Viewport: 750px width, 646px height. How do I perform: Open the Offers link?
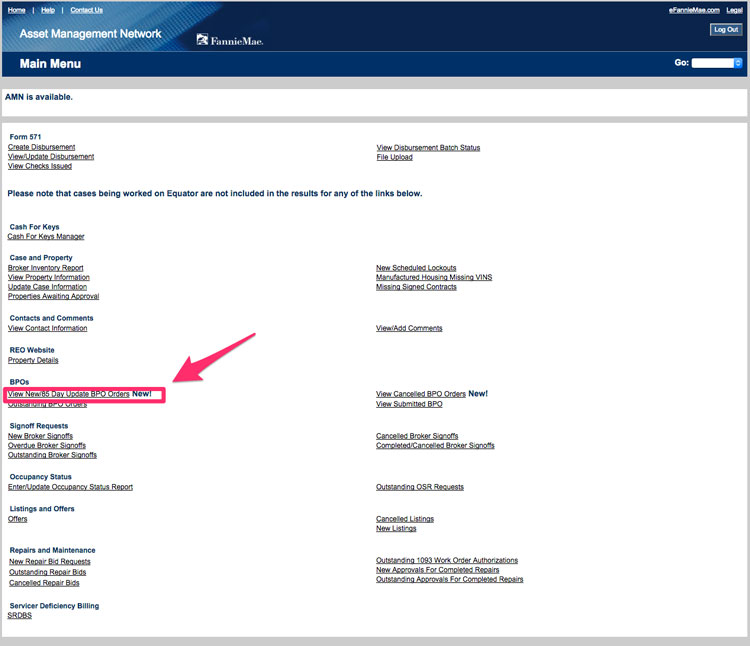point(18,520)
